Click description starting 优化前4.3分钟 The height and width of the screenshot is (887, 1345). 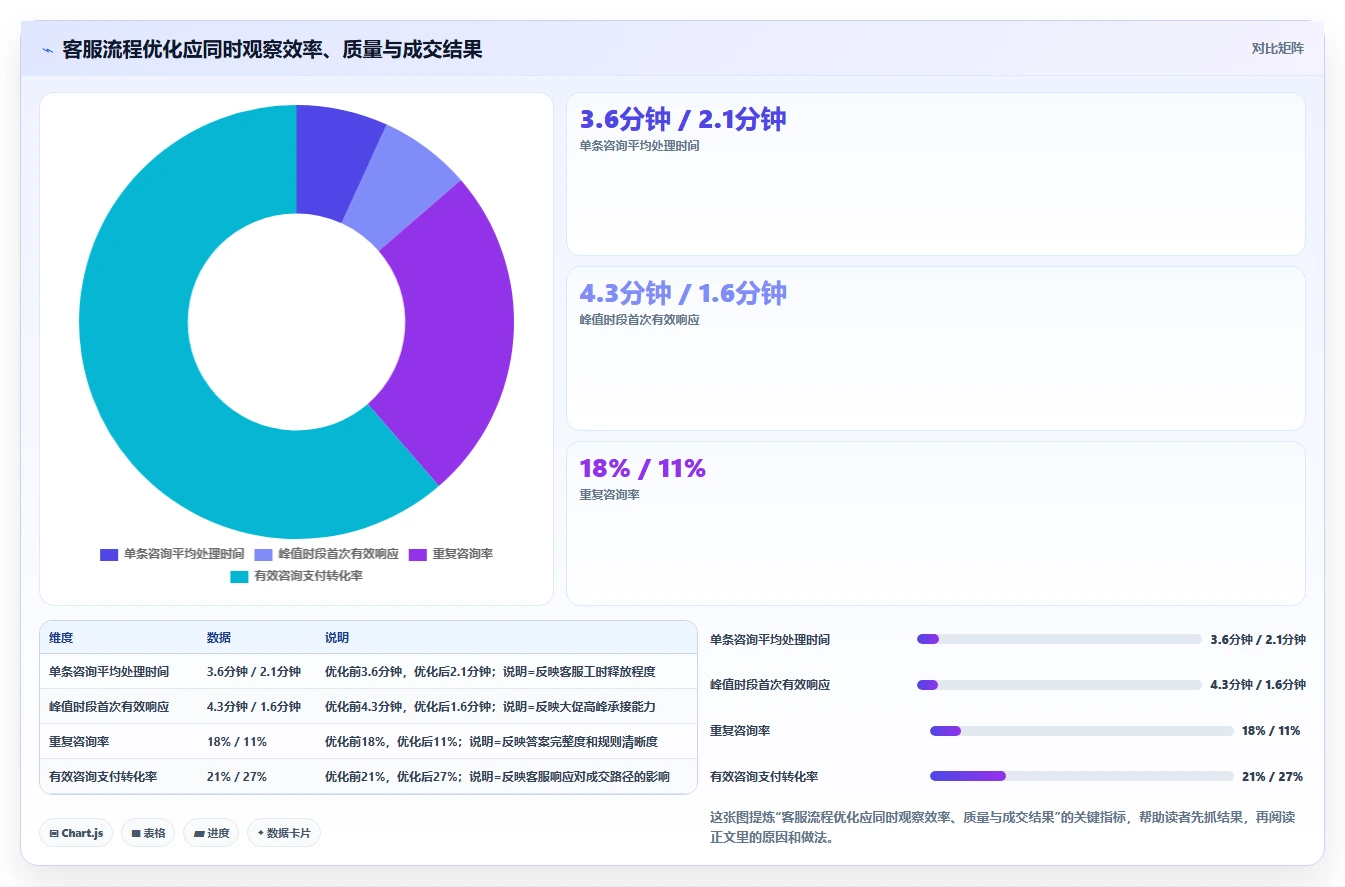point(490,707)
